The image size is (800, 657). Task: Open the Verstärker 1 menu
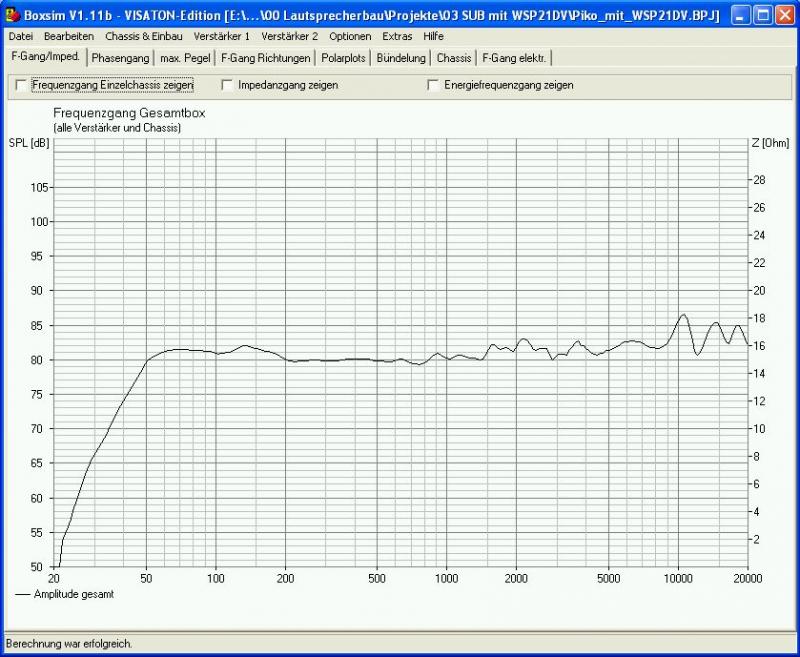[222, 36]
